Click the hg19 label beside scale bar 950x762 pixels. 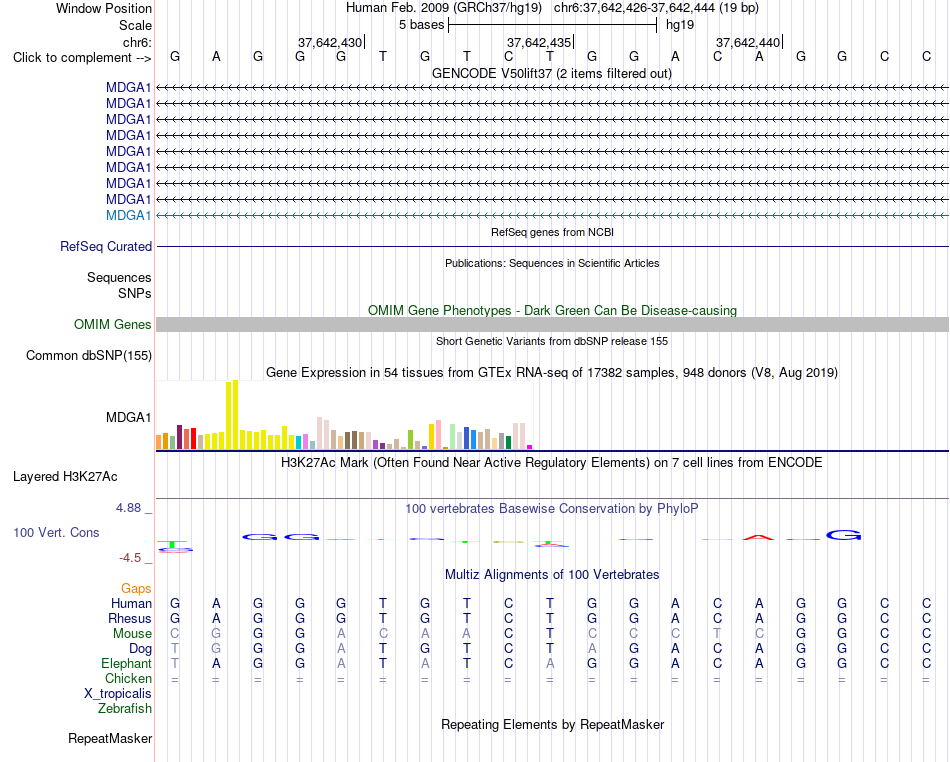[x=680, y=25]
